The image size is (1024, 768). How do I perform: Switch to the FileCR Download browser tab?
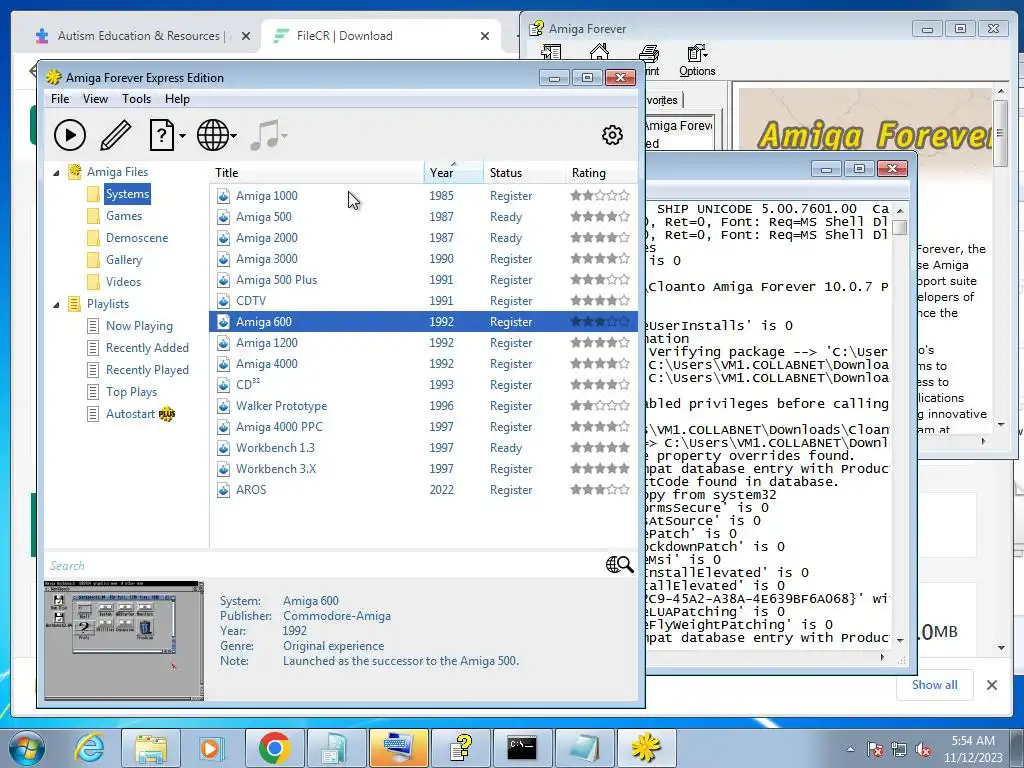(381, 36)
